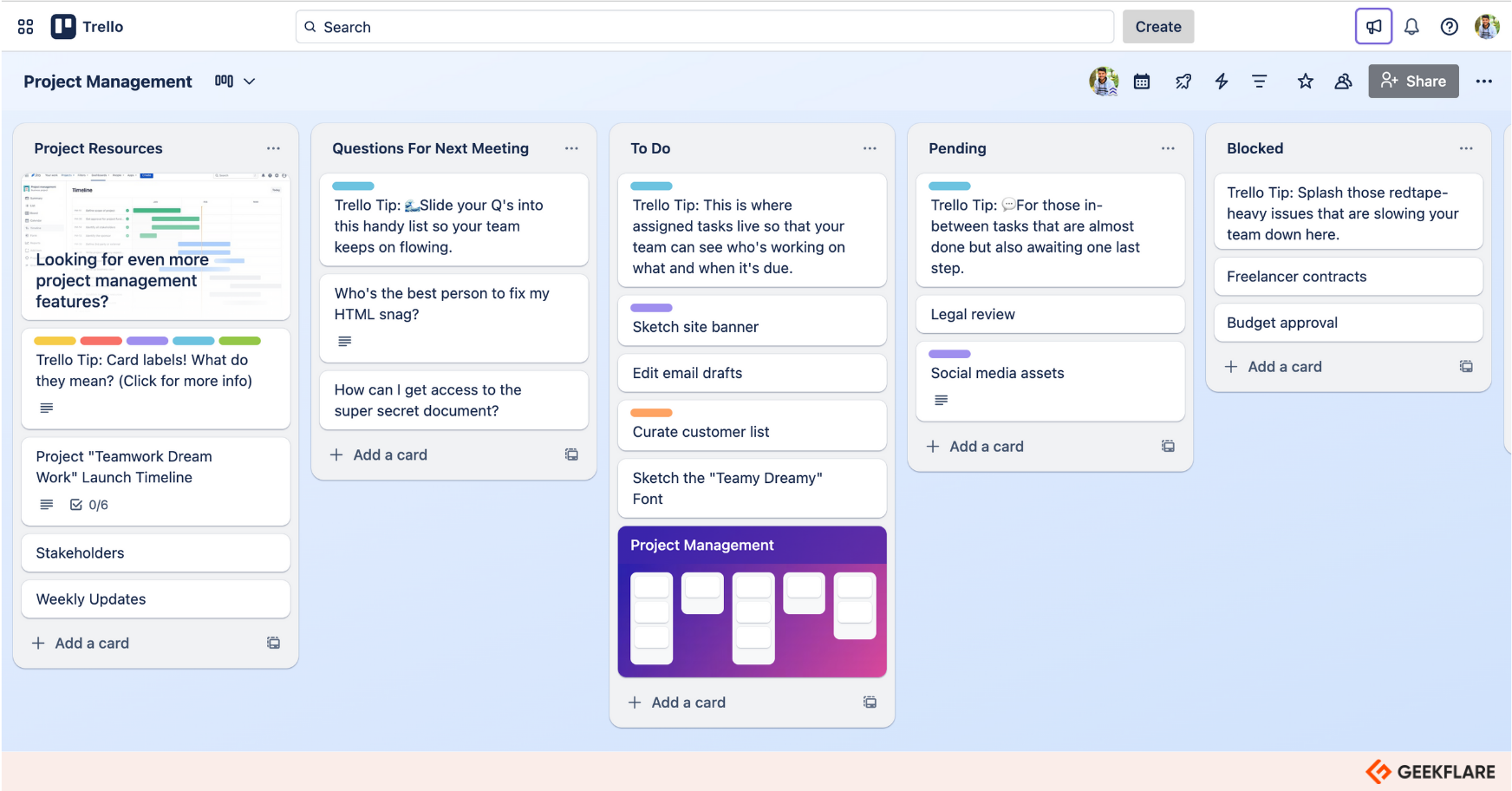Click the Create button
The width and height of the screenshot is (1512, 791).
(1157, 27)
